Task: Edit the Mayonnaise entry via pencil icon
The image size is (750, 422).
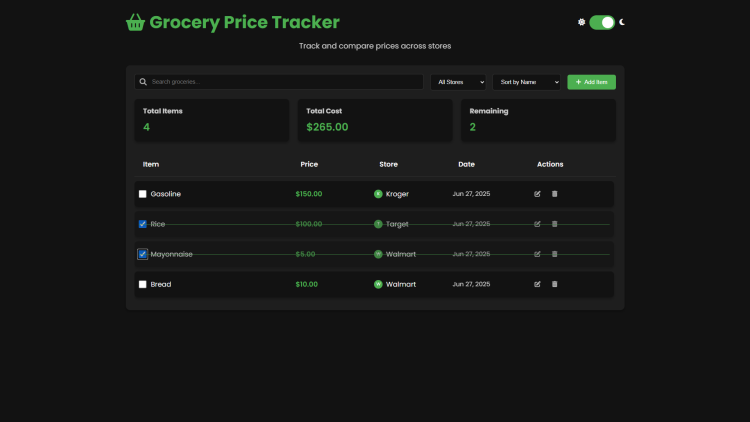Action: pyautogui.click(x=537, y=254)
